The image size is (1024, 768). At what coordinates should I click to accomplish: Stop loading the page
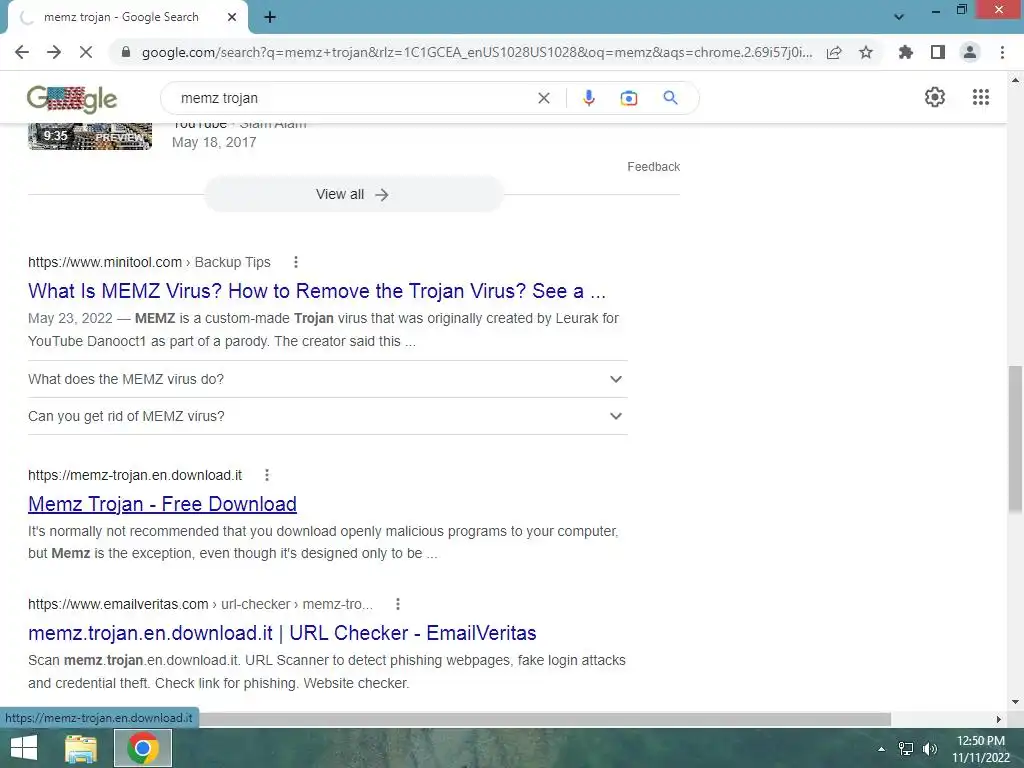86,52
